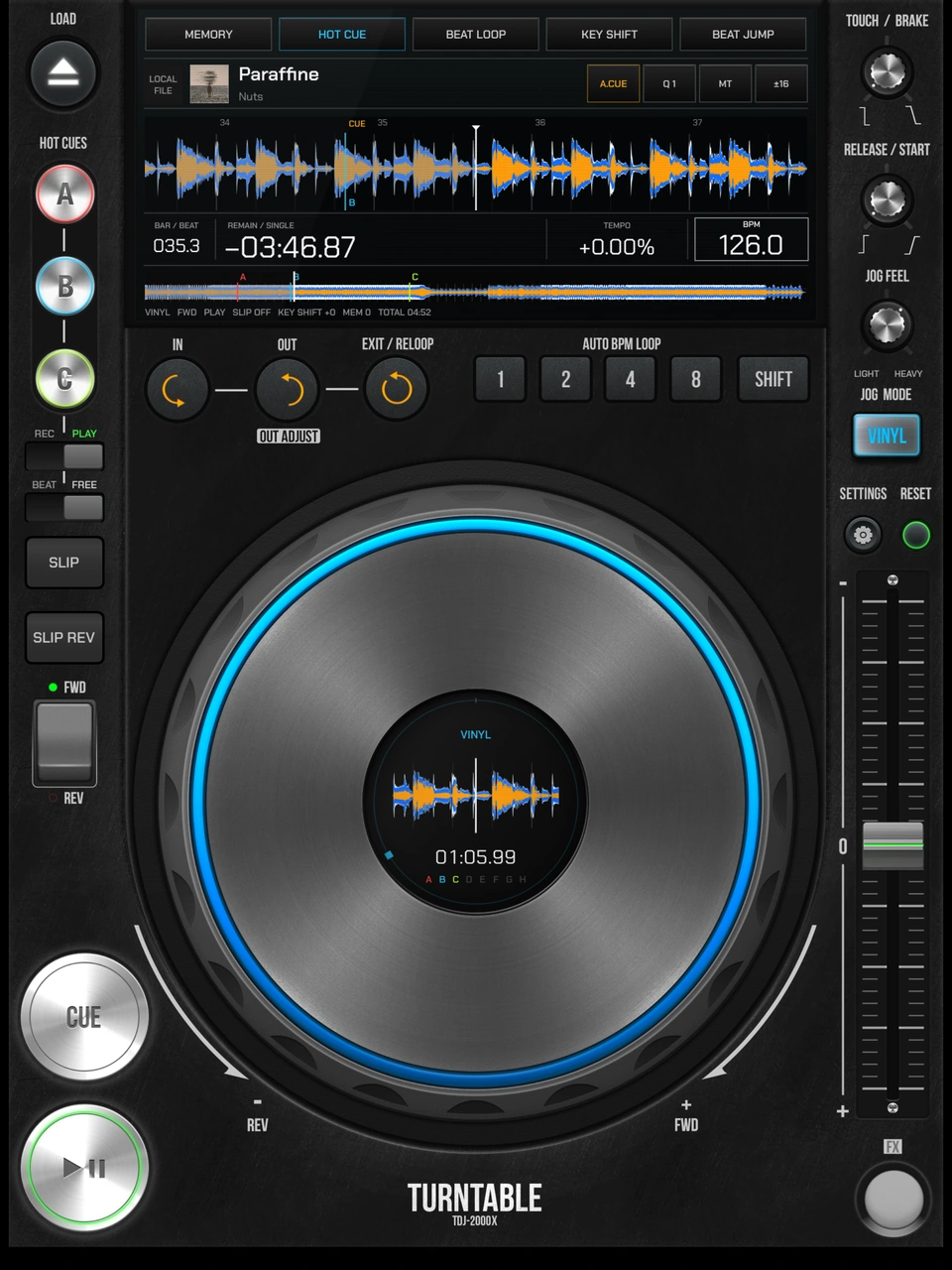This screenshot has width=952, height=1270.
Task: Open settings with the gear icon
Action: tap(863, 535)
